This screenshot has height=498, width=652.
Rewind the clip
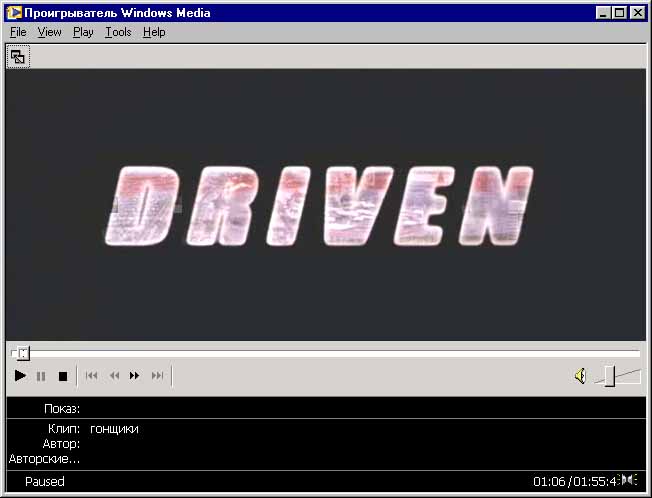(114, 376)
